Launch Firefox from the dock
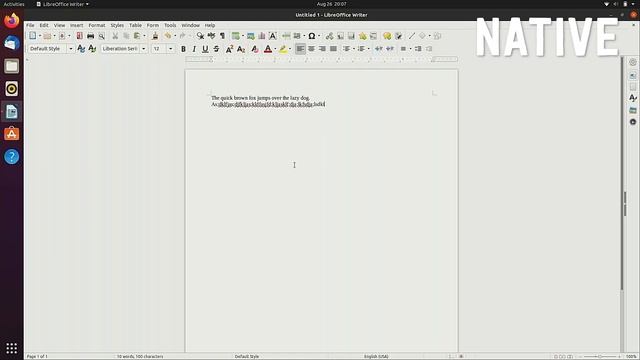Image resolution: width=640 pixels, height=360 pixels. click(x=11, y=20)
